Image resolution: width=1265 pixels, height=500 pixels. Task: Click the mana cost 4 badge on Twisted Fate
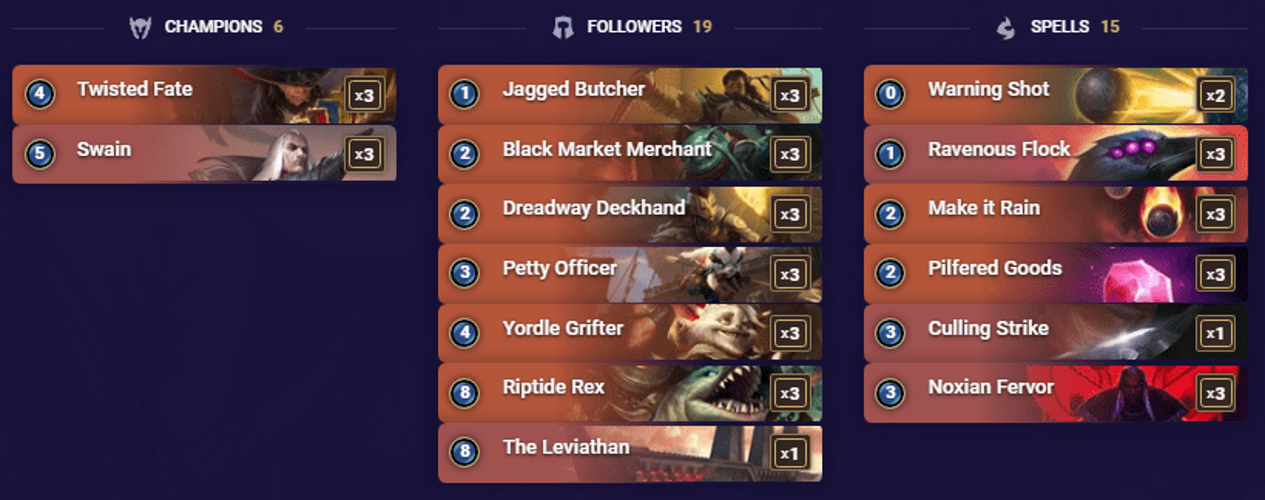pyautogui.click(x=38, y=95)
